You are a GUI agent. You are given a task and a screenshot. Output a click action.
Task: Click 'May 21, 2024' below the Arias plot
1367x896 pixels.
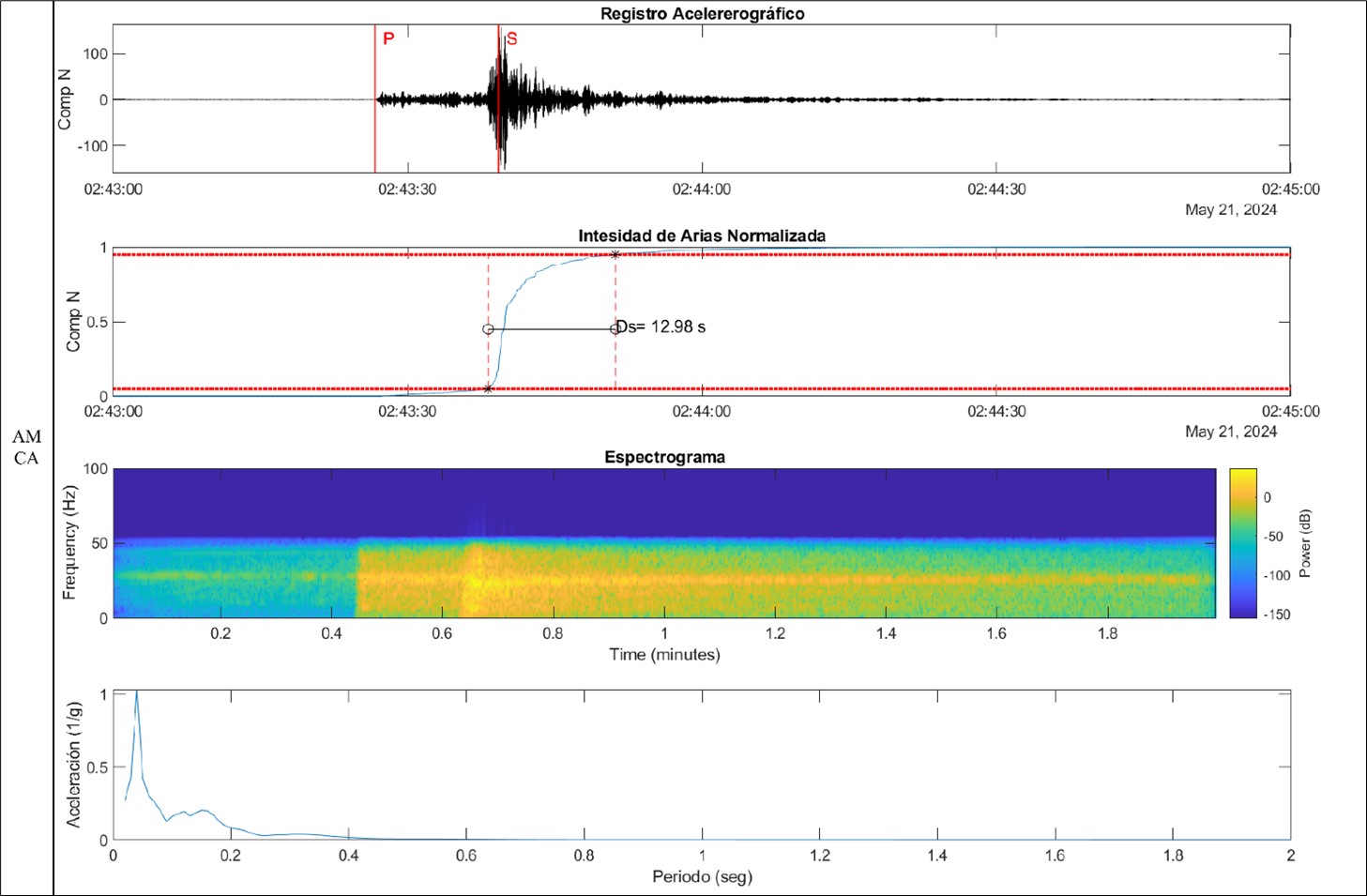[x=1230, y=432]
